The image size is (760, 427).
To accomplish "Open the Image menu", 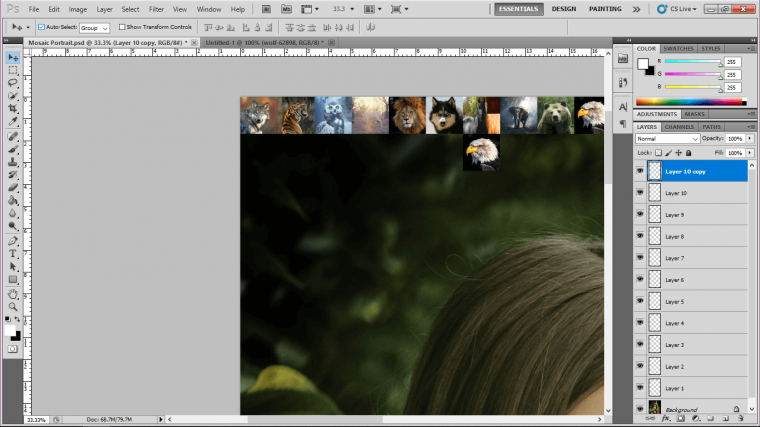I will click(x=78, y=9).
